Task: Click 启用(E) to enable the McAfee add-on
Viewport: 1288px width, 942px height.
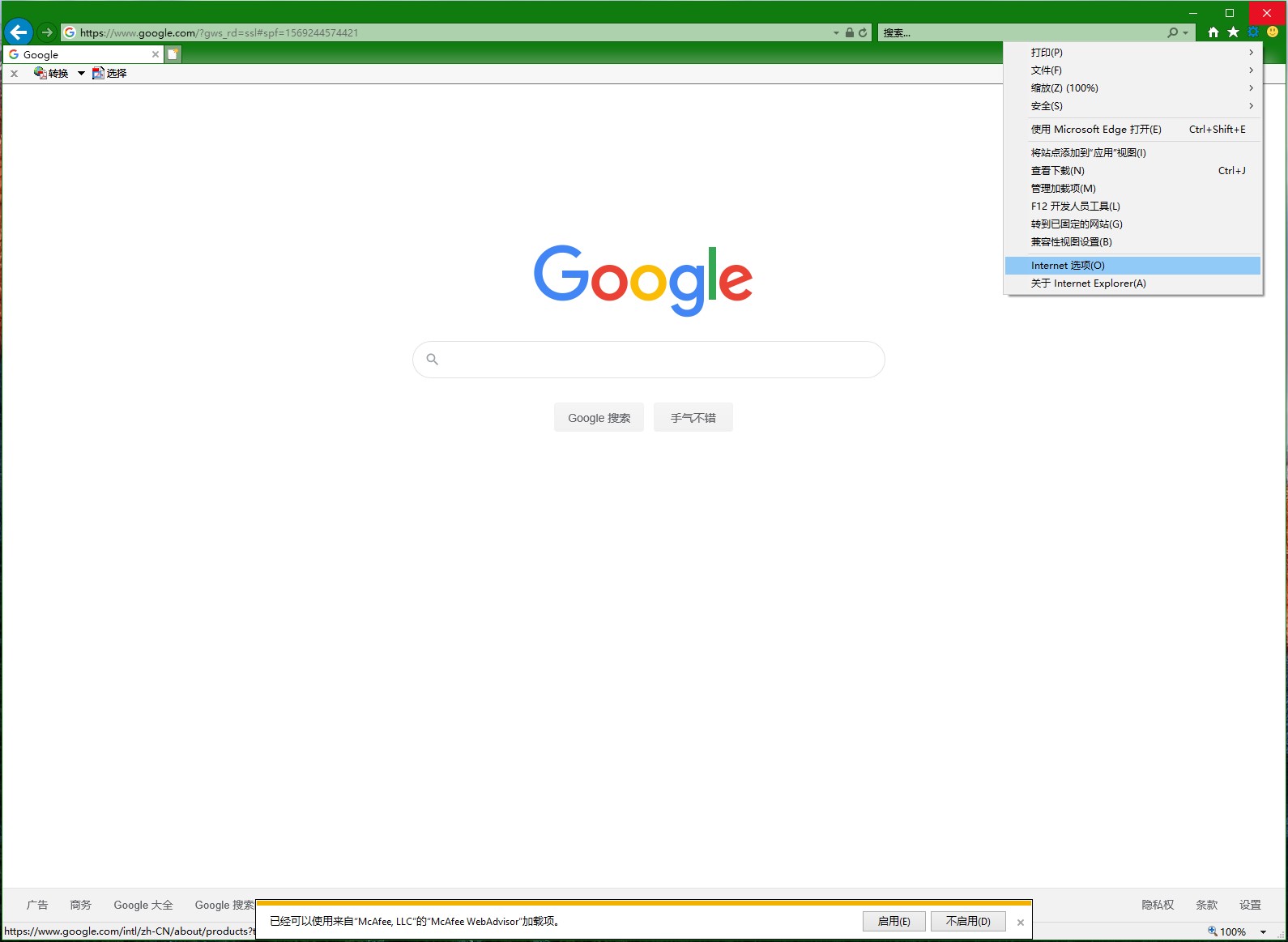Action: tap(893, 922)
